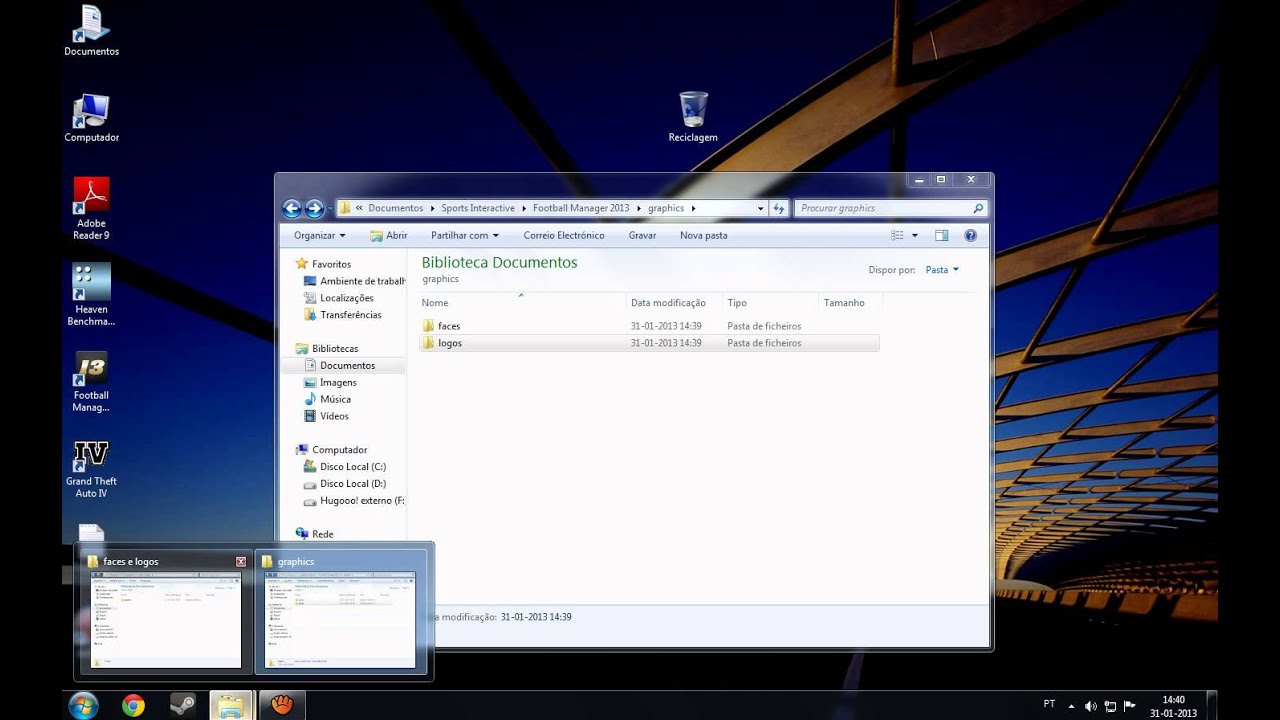Click the volume speaker tray icon
The image size is (1280, 720).
pos(1090,707)
